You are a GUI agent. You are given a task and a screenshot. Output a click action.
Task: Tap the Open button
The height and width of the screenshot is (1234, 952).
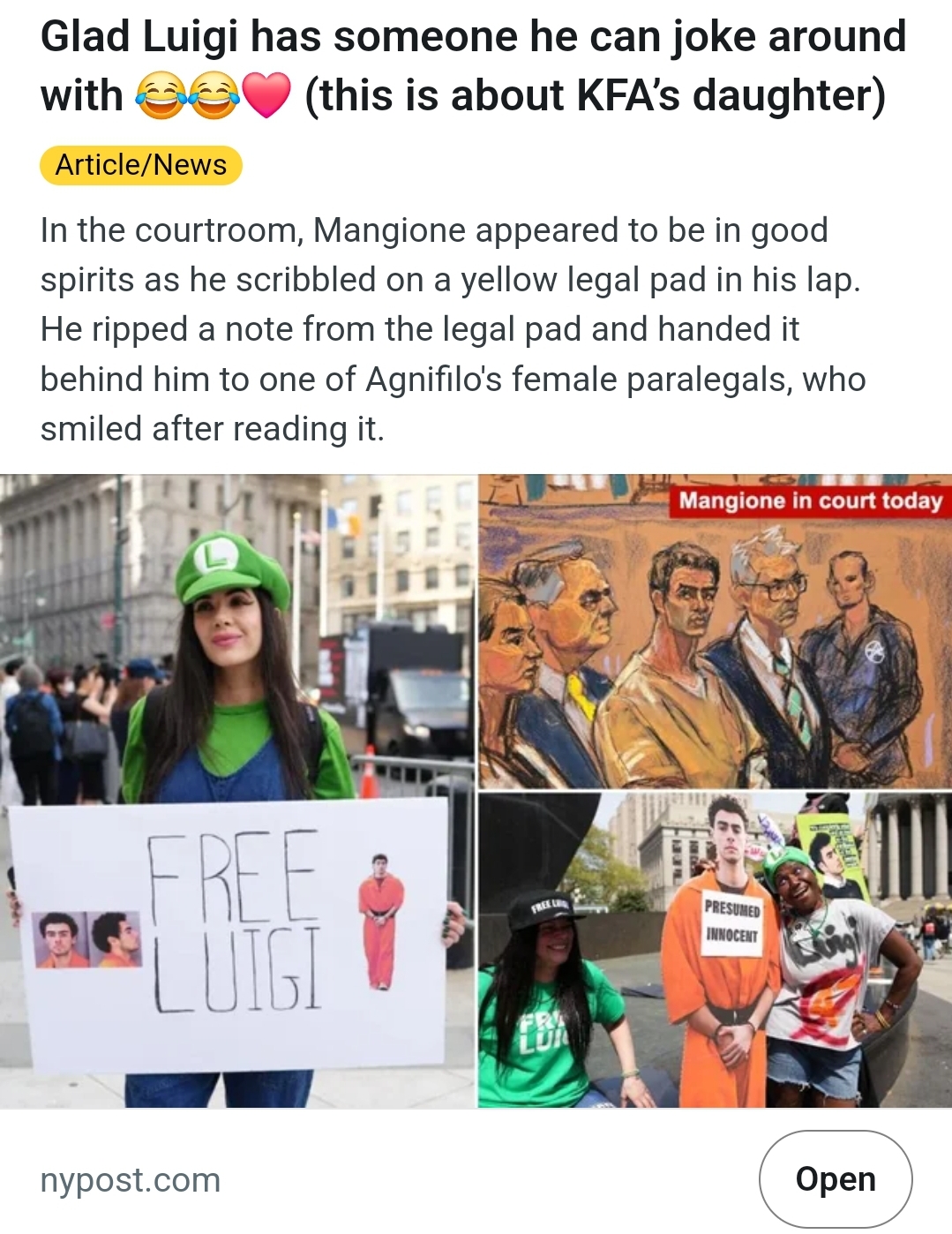click(835, 1178)
